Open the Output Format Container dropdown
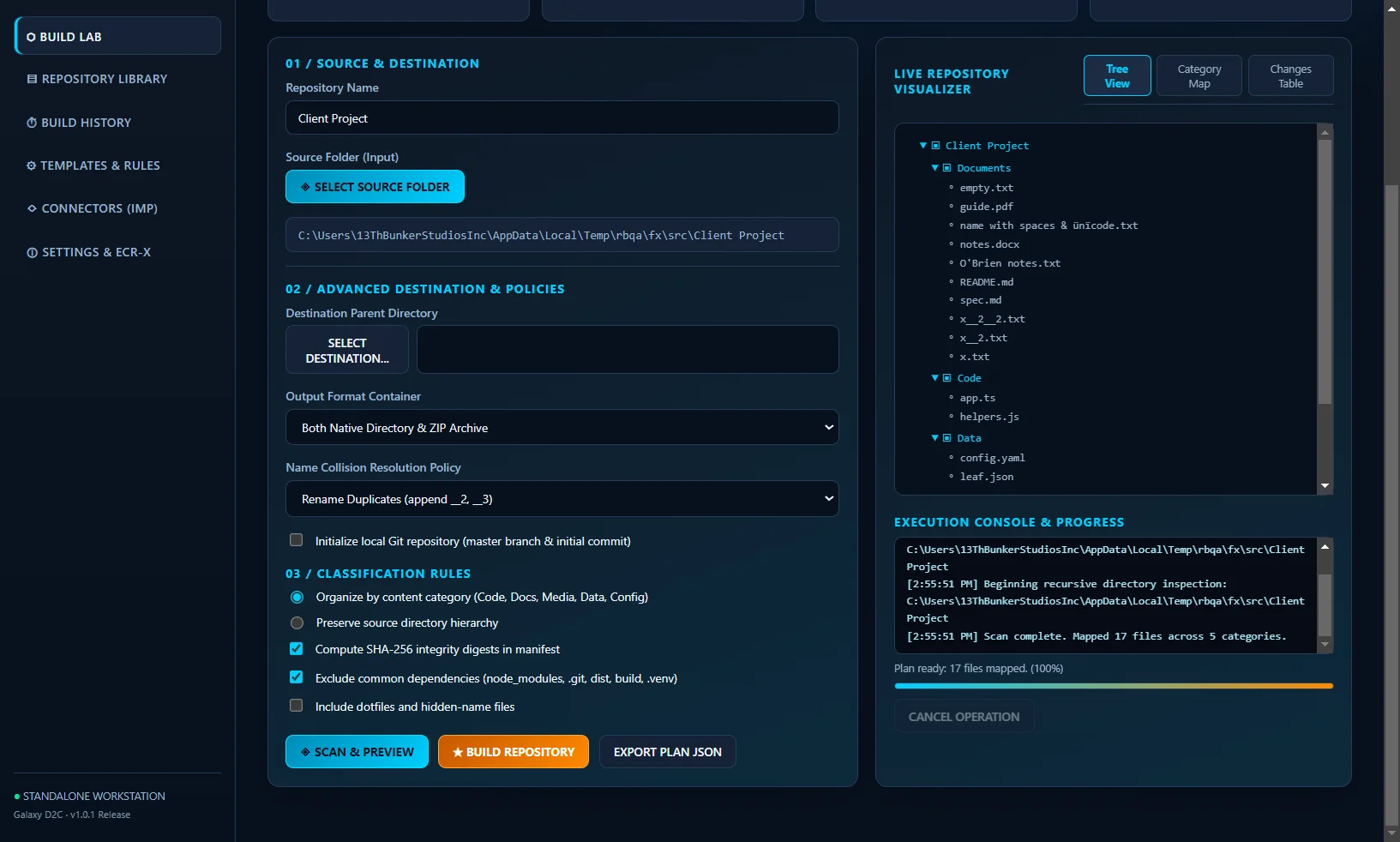The height and width of the screenshot is (842, 1400). coord(562,427)
